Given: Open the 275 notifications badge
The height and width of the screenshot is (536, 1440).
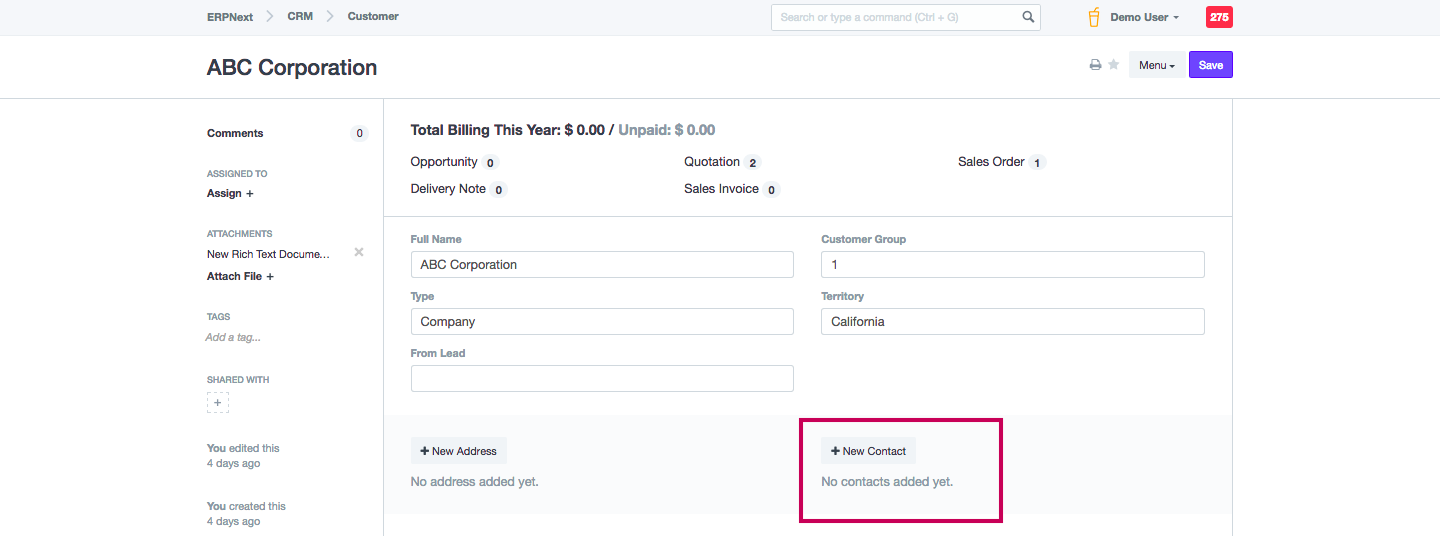Looking at the screenshot, I should (x=1219, y=17).
